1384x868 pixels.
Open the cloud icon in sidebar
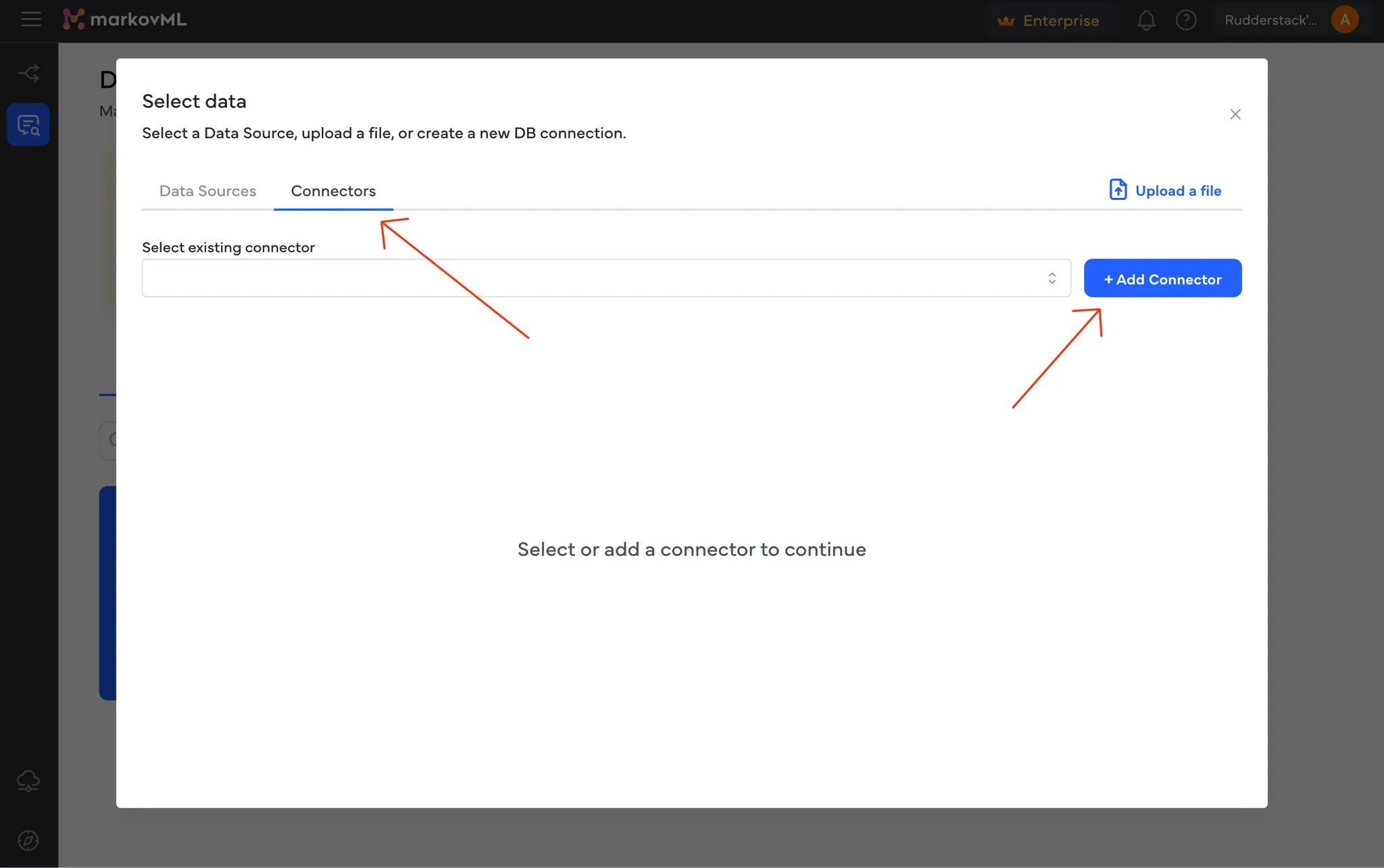coord(28,781)
